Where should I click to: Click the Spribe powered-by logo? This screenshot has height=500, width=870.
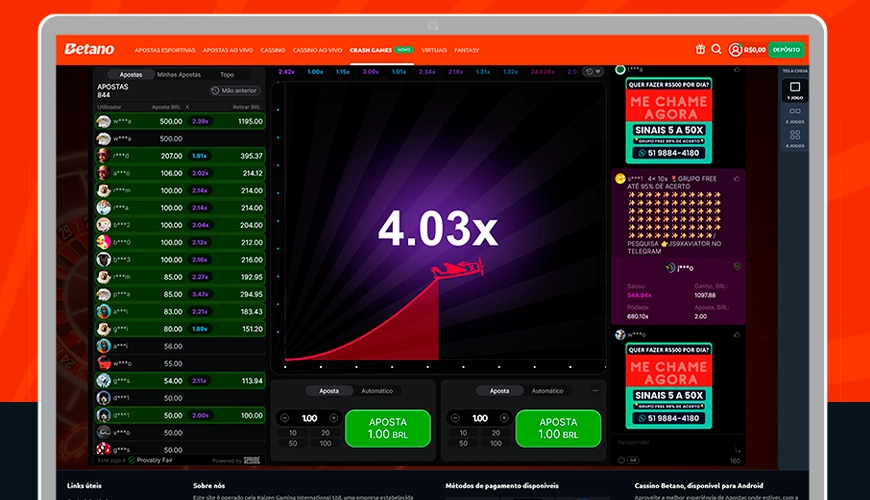252,460
